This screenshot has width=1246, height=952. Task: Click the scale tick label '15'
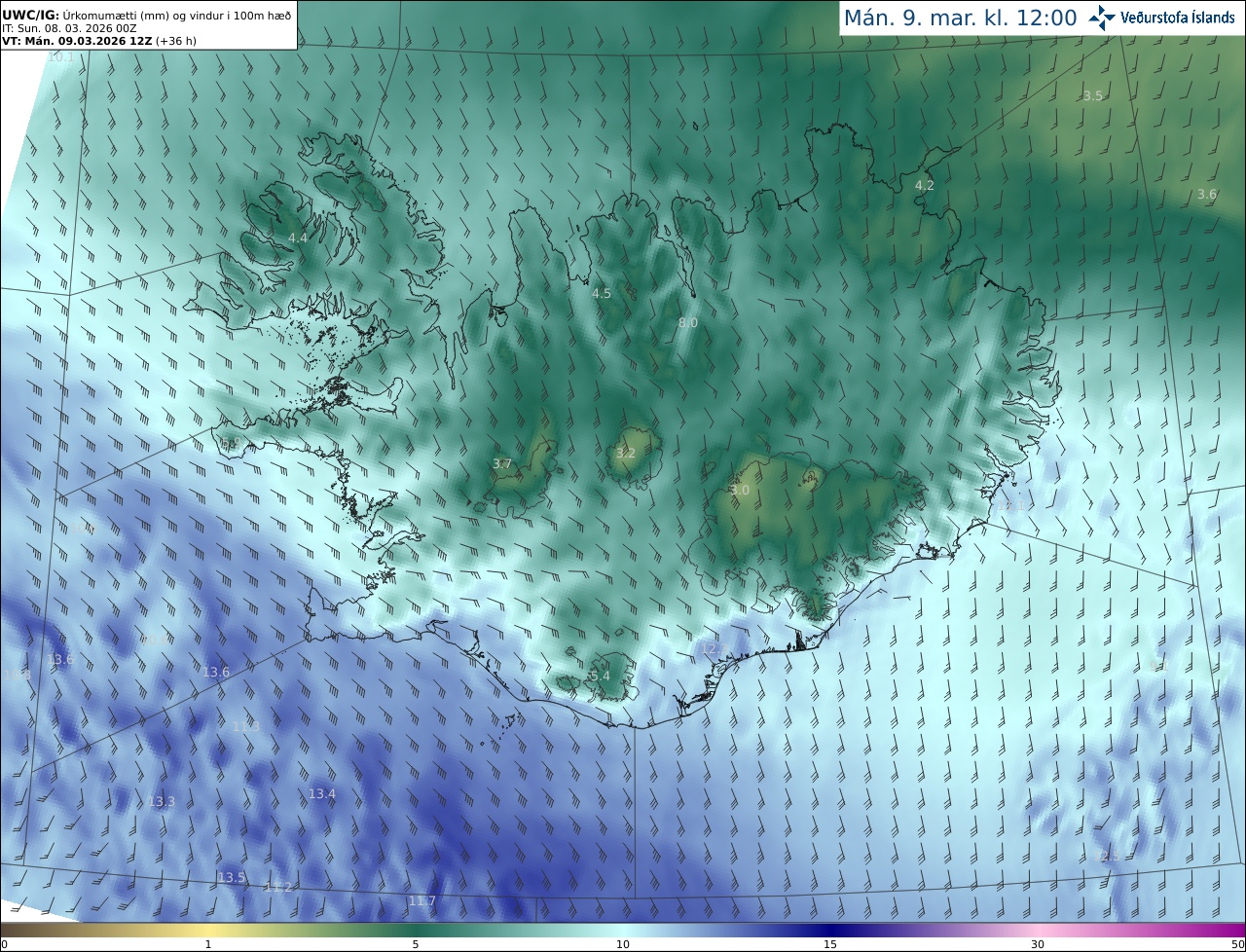click(x=830, y=944)
